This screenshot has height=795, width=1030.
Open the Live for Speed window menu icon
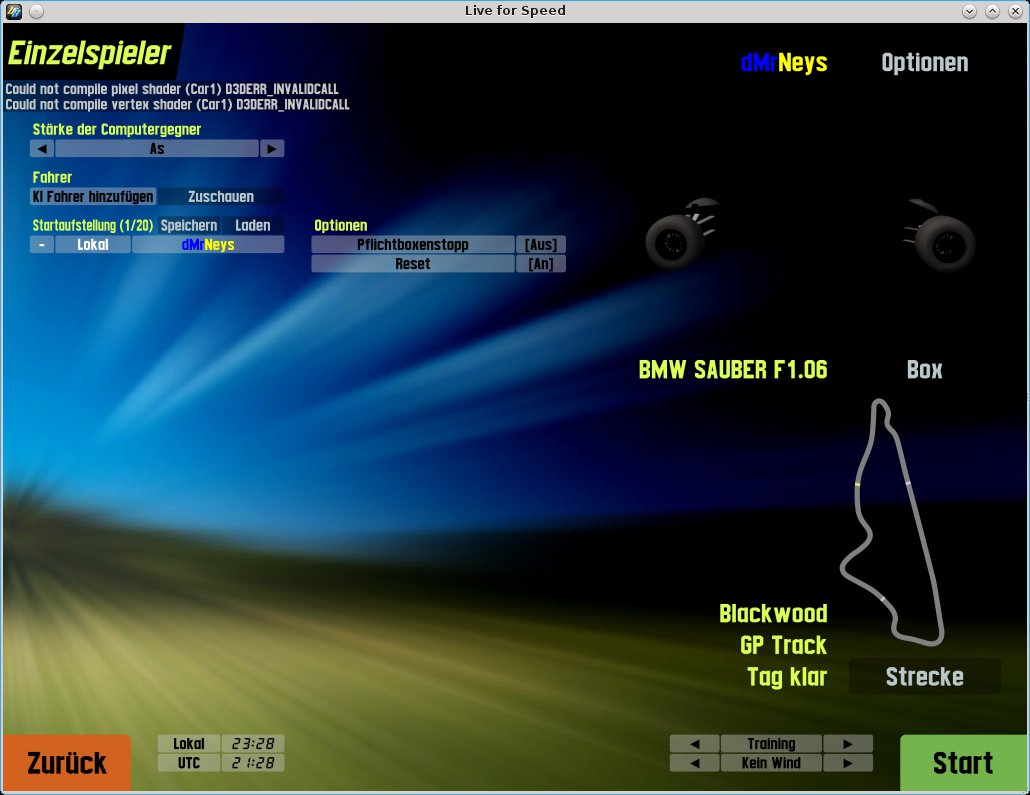point(14,11)
